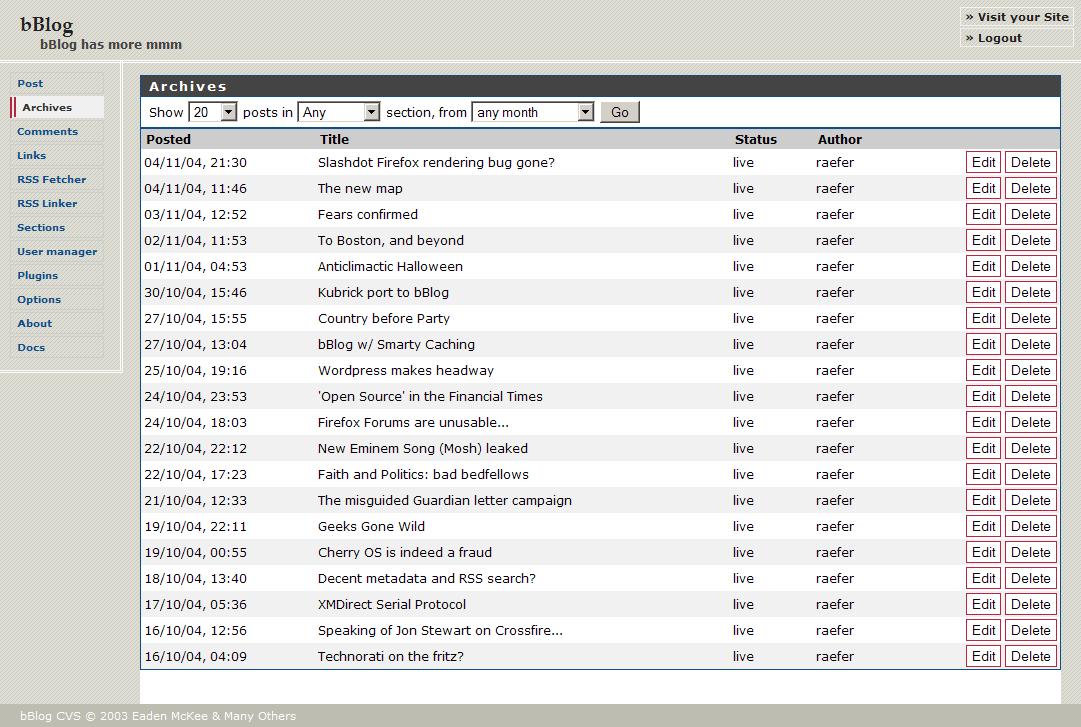
Task: Delete the 'Fears confirmed' post
Action: pyautogui.click(x=1031, y=214)
